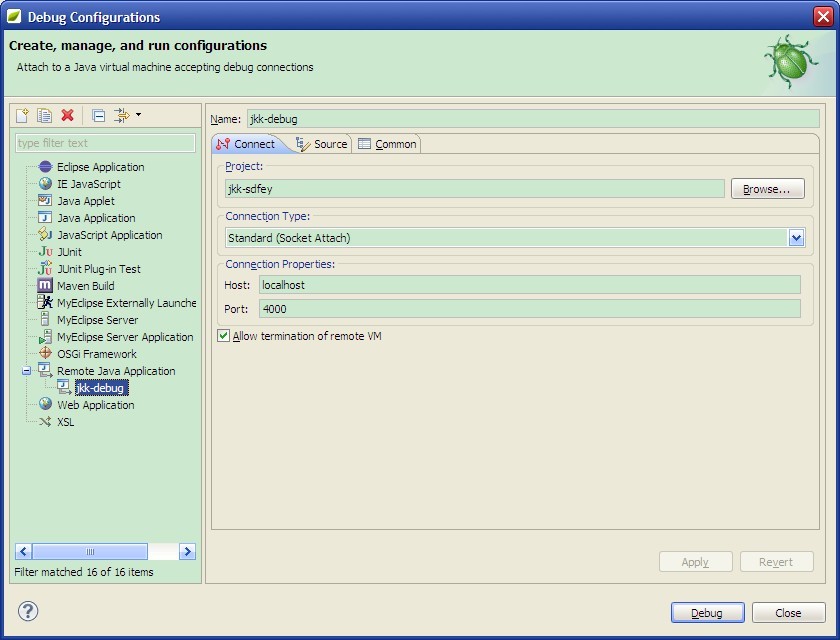
Task: Open the Connection Type dropdown
Action: 798,238
